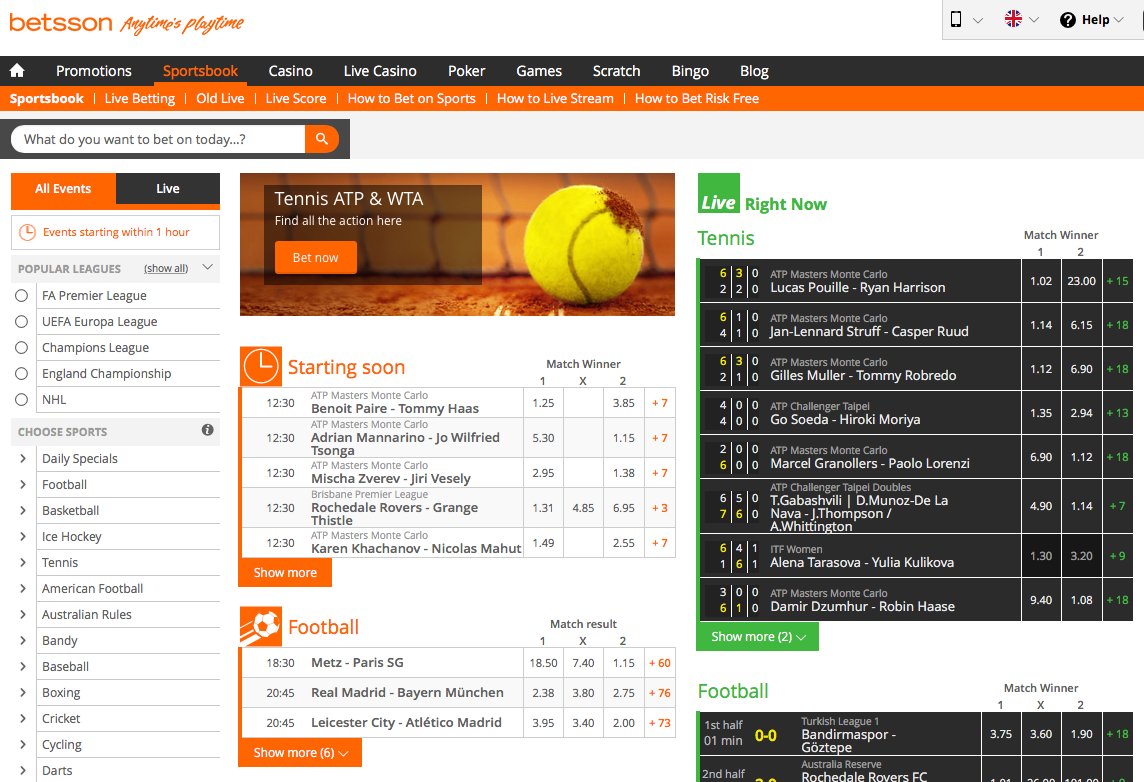Click the Tennis ATP & WTA banner image

click(x=457, y=244)
